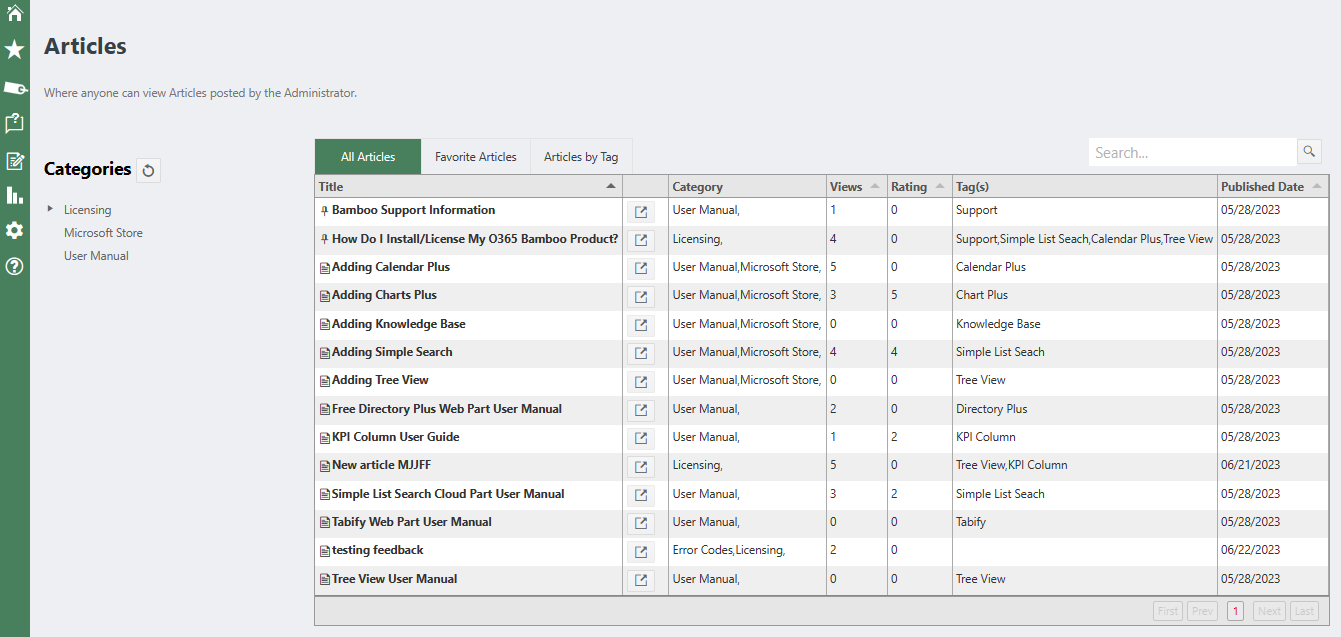Sort the table by Views column
Image resolution: width=1341 pixels, height=637 pixels.
click(x=846, y=187)
